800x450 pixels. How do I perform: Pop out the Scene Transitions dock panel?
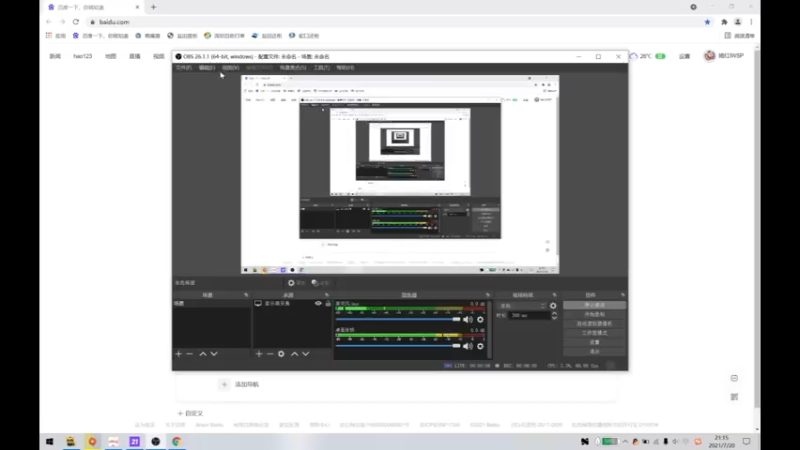click(555, 295)
